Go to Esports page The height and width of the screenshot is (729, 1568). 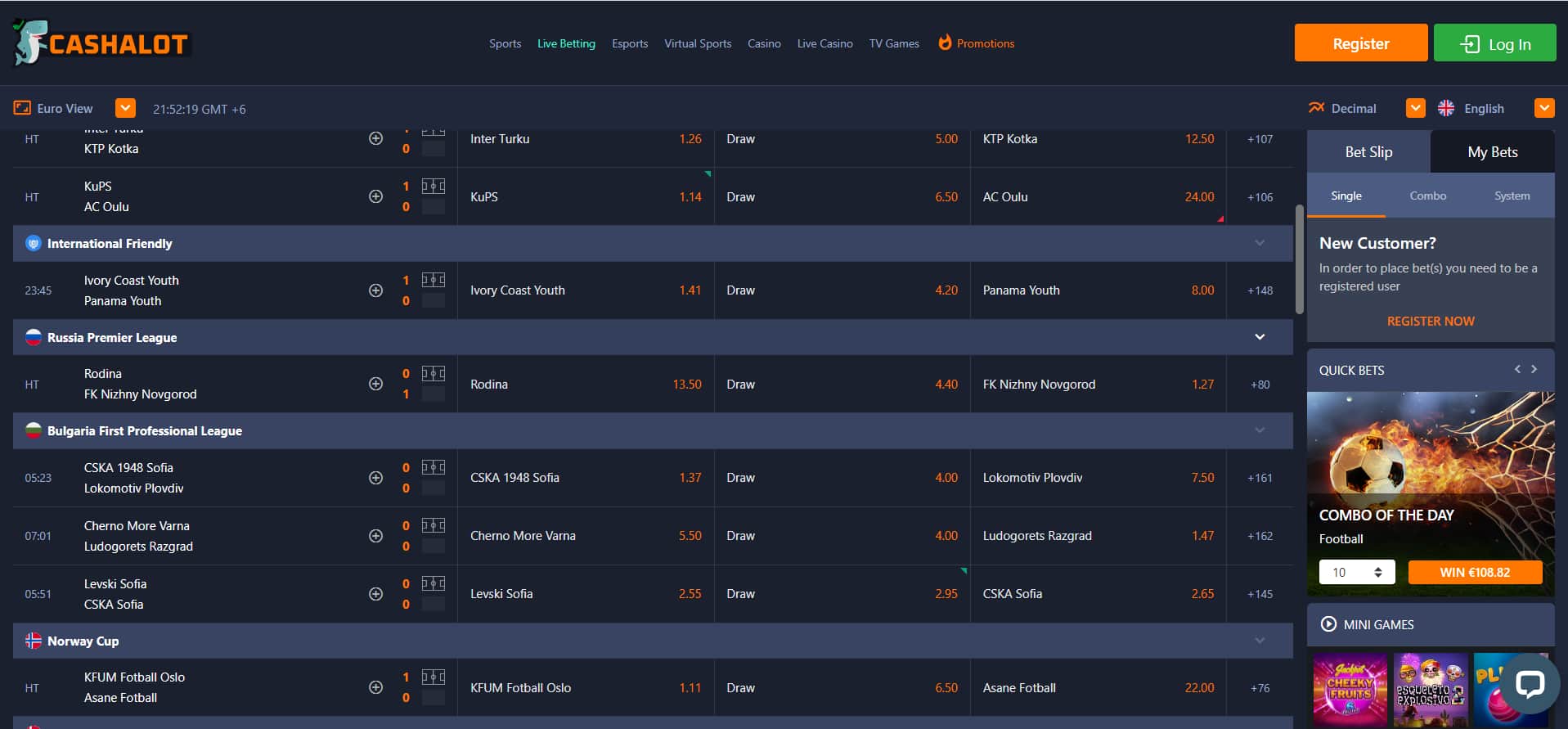click(x=630, y=43)
